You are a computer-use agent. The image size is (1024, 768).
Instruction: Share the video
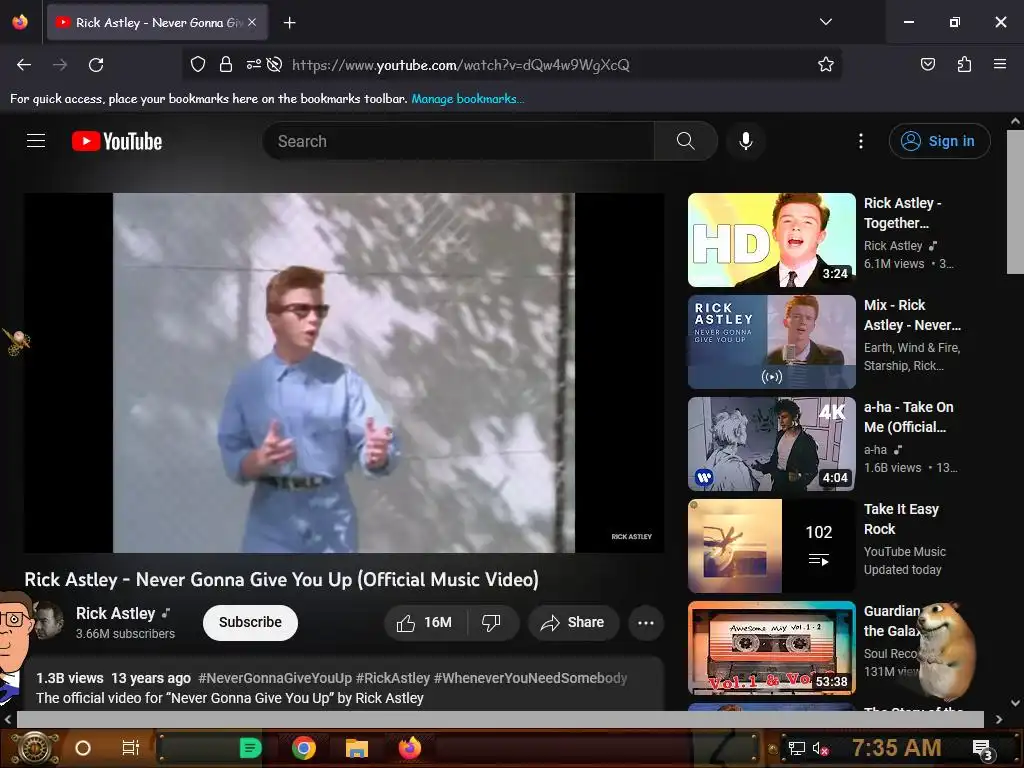(x=573, y=622)
